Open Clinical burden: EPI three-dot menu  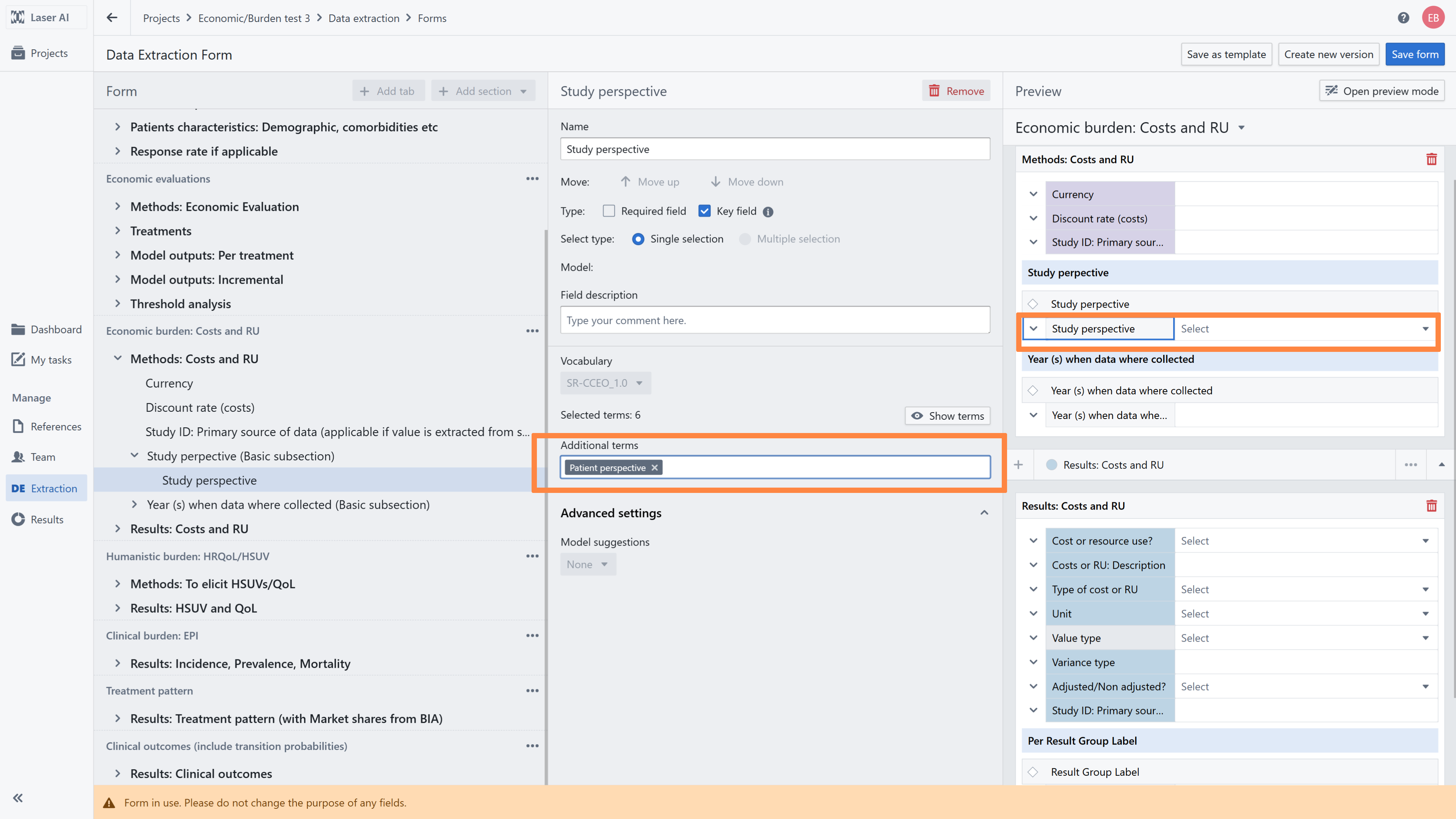(532, 635)
